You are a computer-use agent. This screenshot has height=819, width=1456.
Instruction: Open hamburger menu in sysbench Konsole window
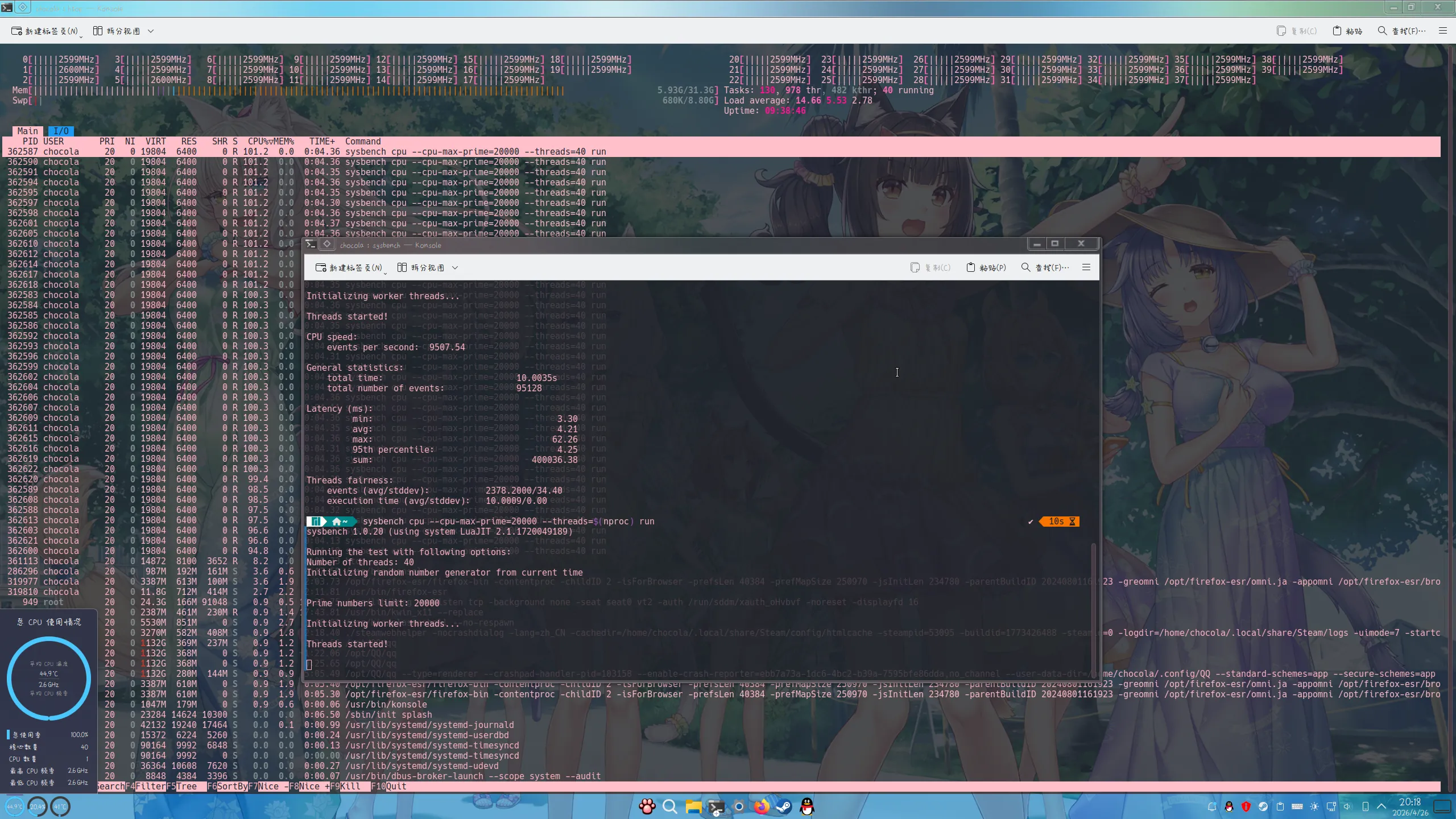click(x=1086, y=267)
